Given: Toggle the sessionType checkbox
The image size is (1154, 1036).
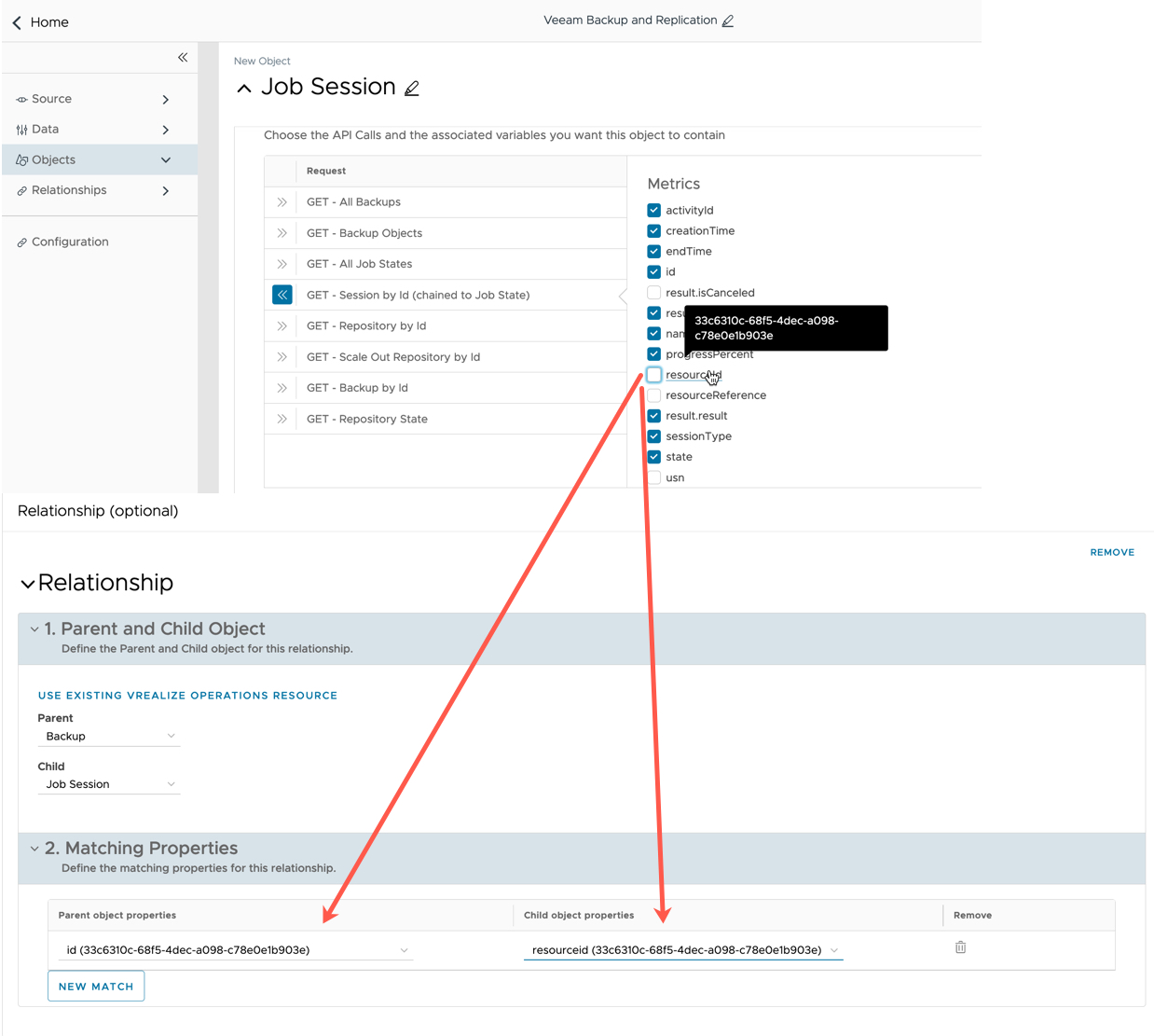Looking at the screenshot, I should click(x=654, y=436).
